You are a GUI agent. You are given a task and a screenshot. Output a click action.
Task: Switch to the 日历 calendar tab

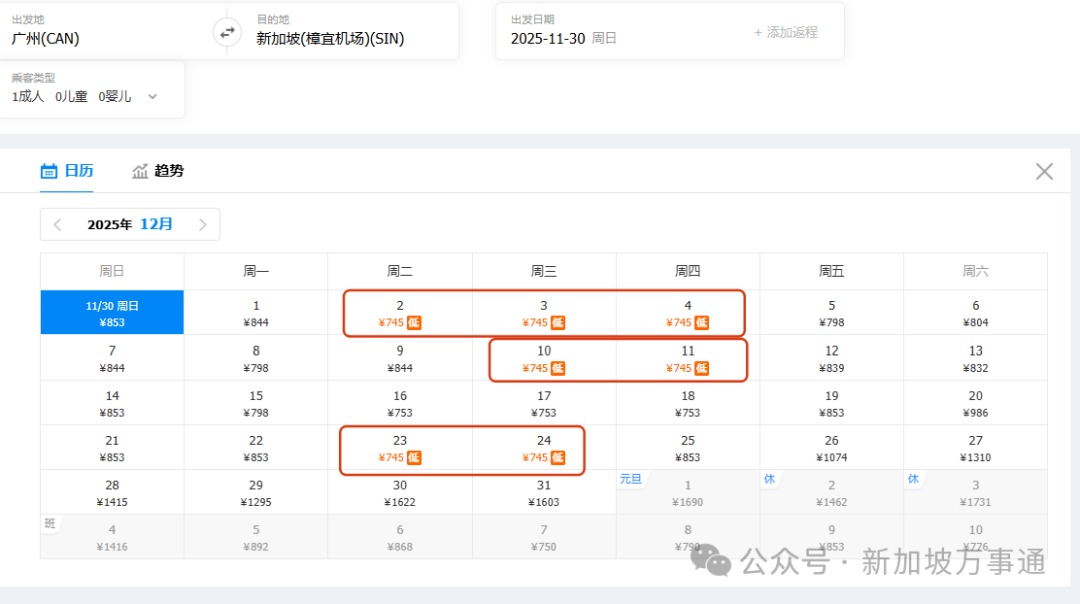point(67,171)
